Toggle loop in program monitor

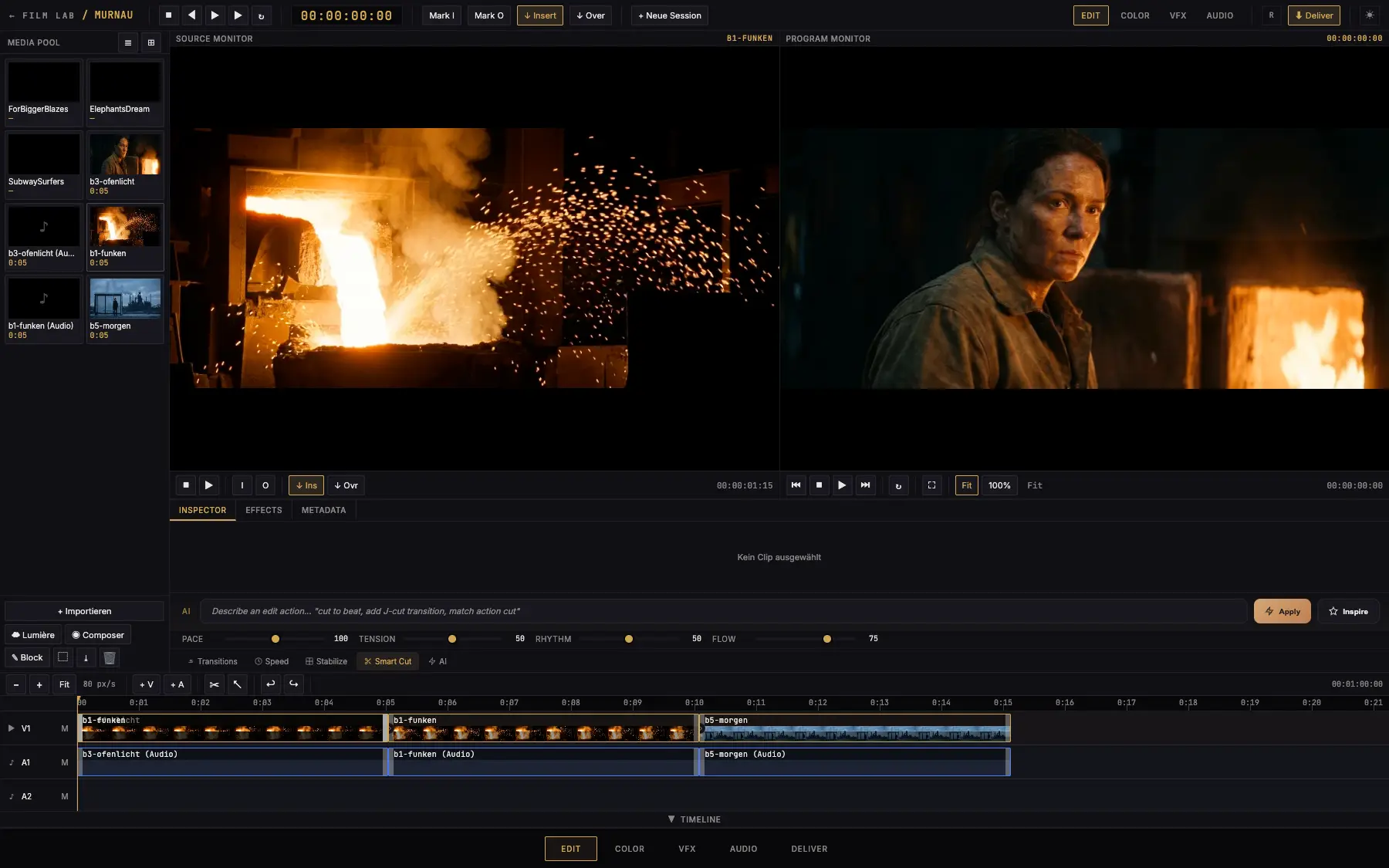coord(898,485)
